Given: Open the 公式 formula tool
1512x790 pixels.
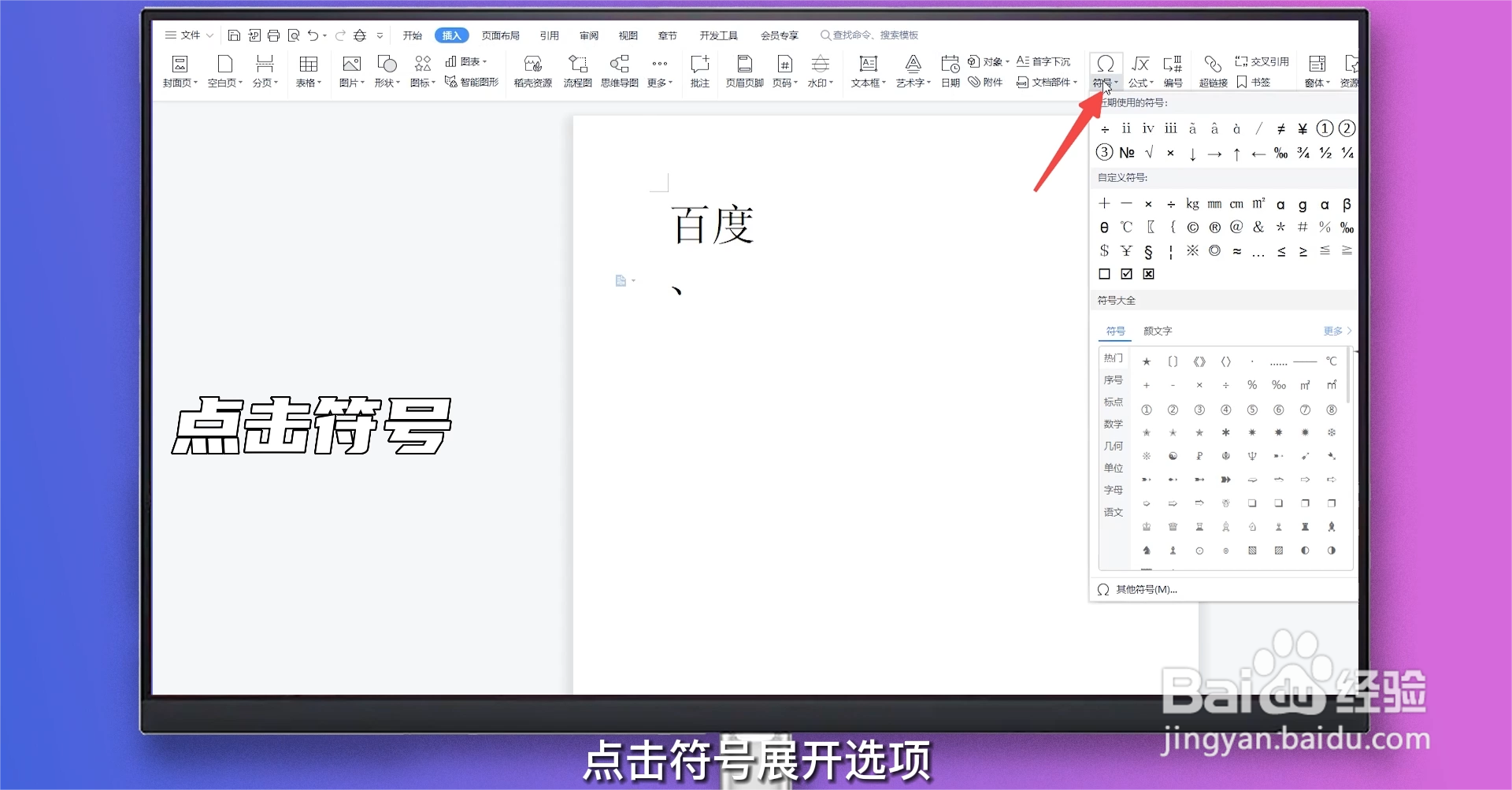Looking at the screenshot, I should click(x=1140, y=71).
